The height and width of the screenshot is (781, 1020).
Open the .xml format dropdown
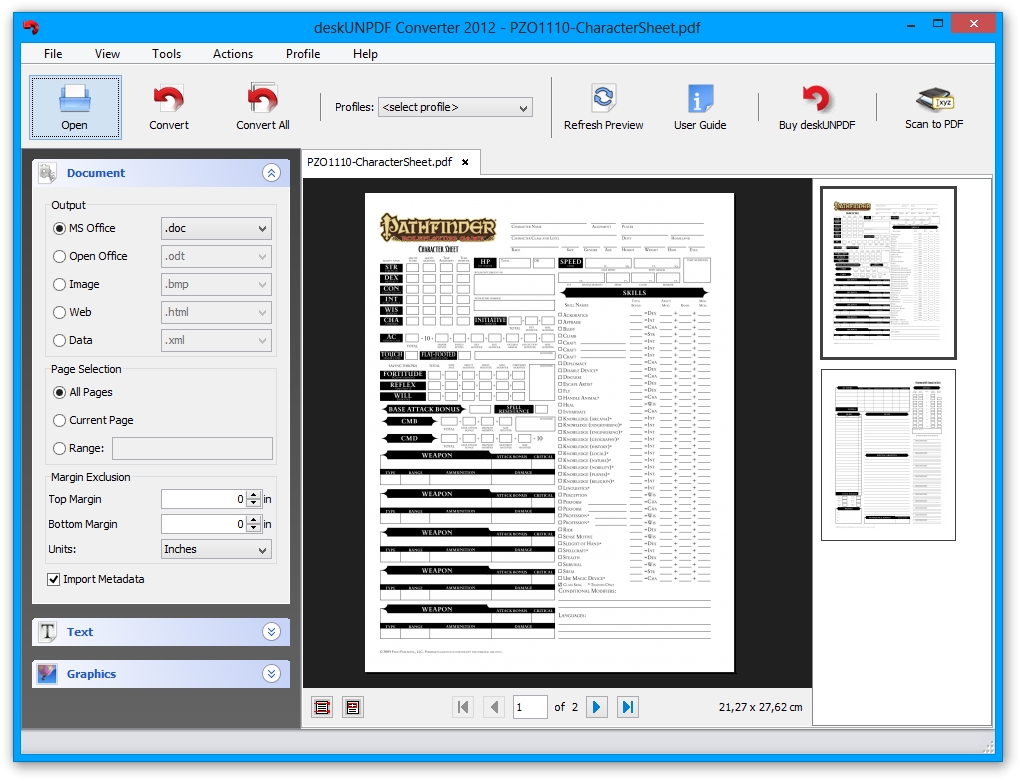(x=216, y=340)
